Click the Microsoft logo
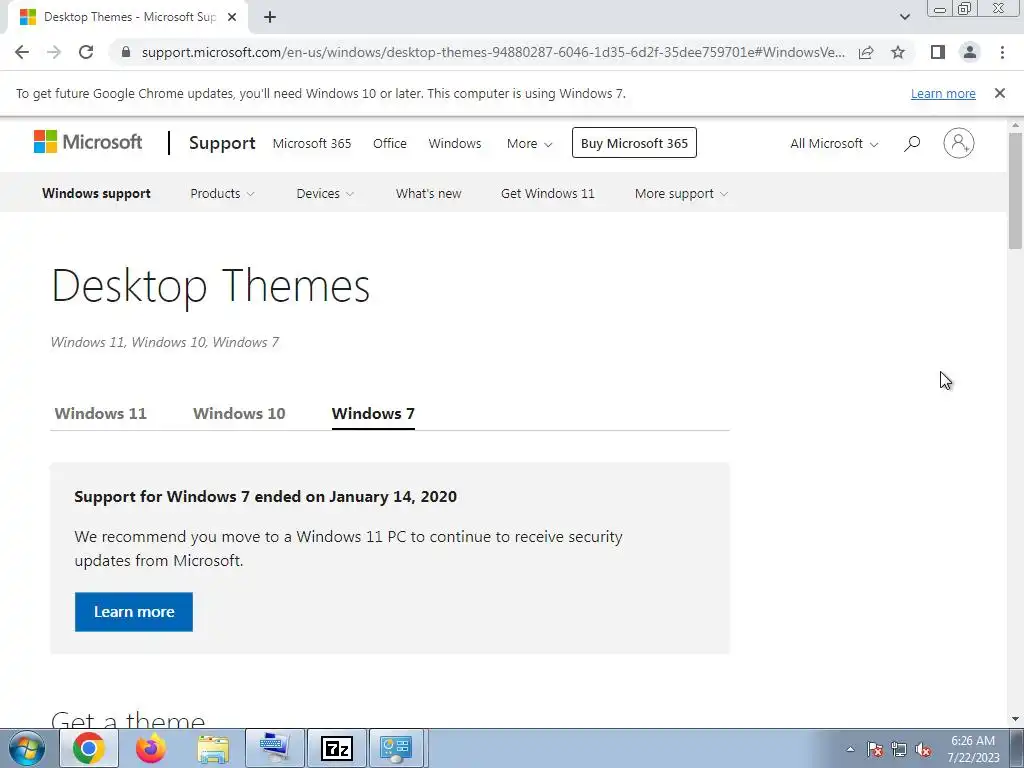 pyautogui.click(x=88, y=142)
